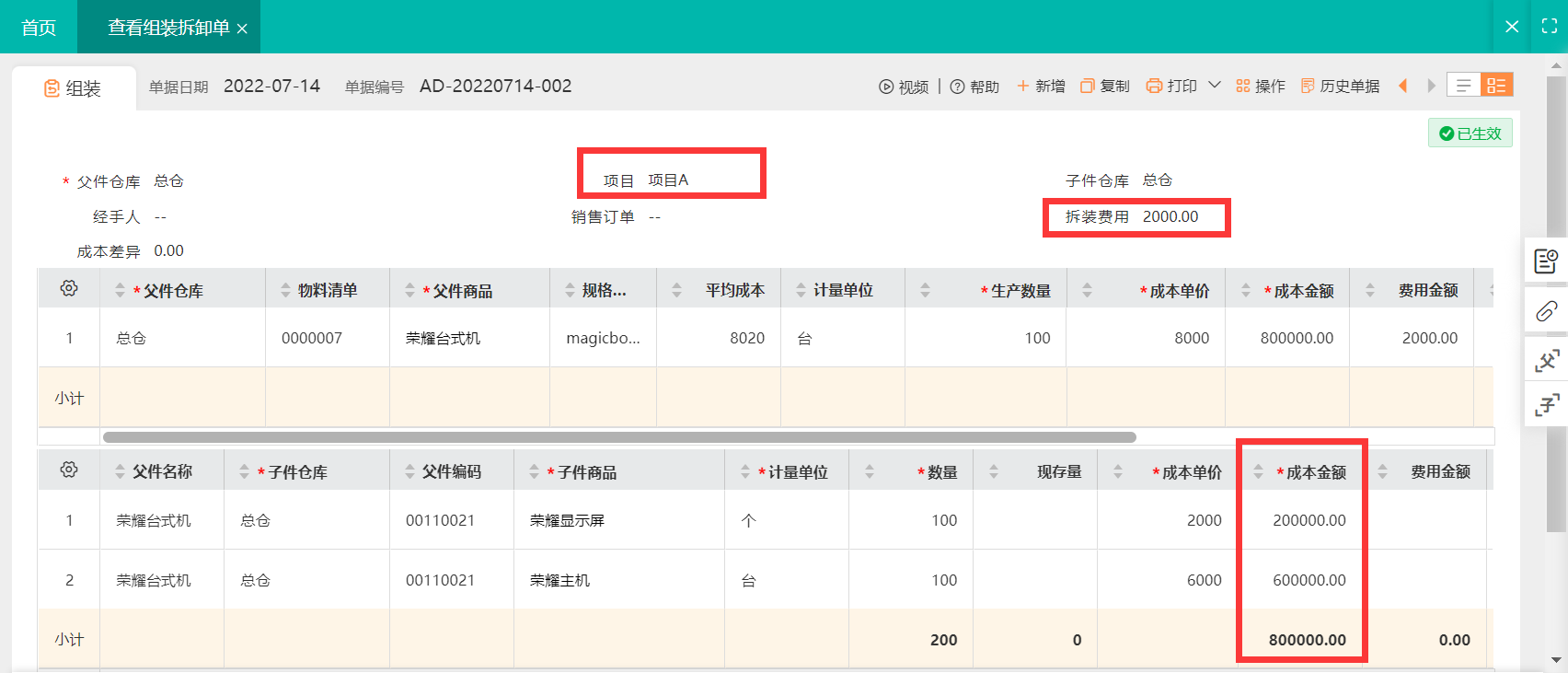The height and width of the screenshot is (673, 1568).
Task: Open the 视频 video tutorial
Action: coord(903,87)
